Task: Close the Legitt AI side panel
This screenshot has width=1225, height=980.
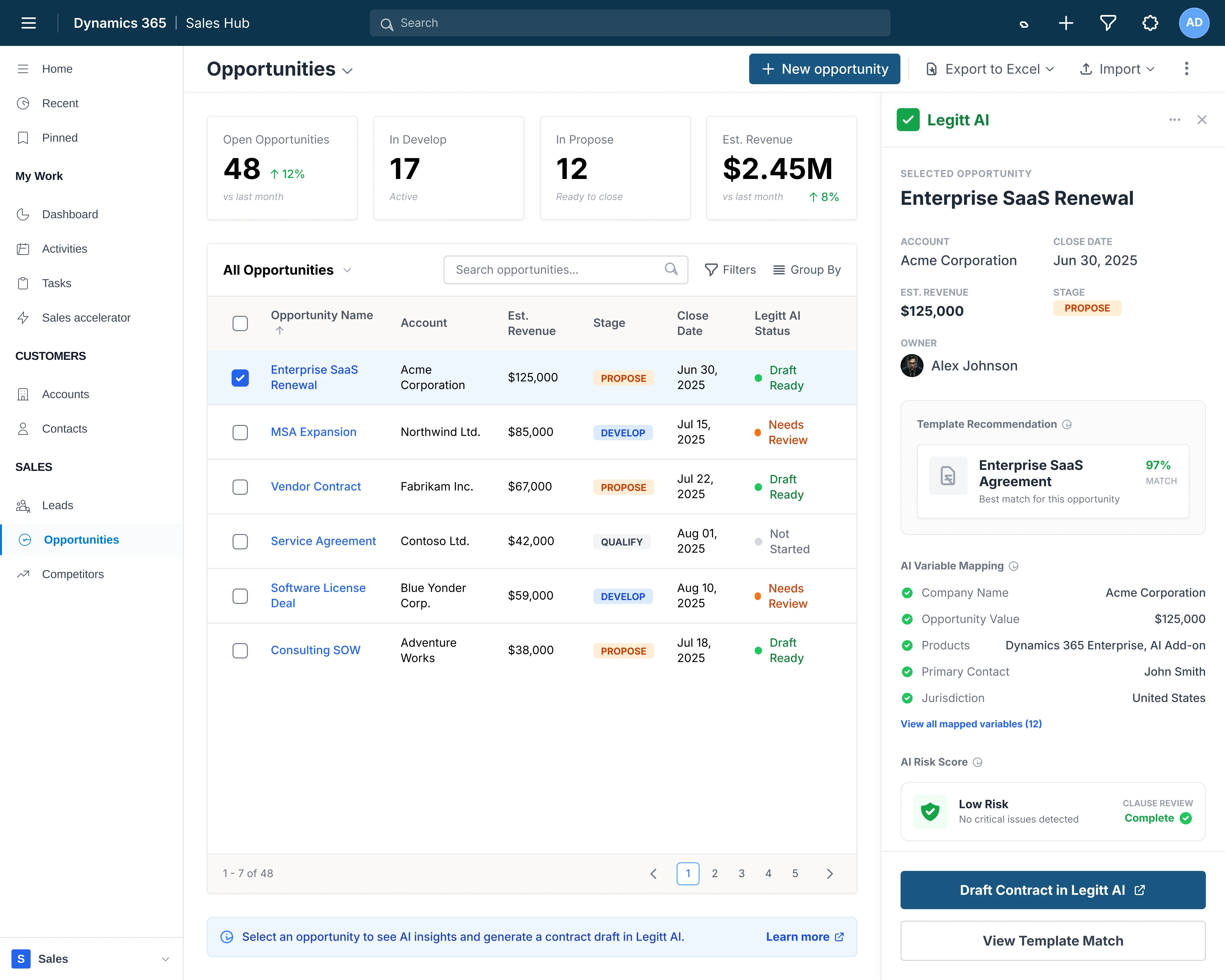Action: [1202, 120]
